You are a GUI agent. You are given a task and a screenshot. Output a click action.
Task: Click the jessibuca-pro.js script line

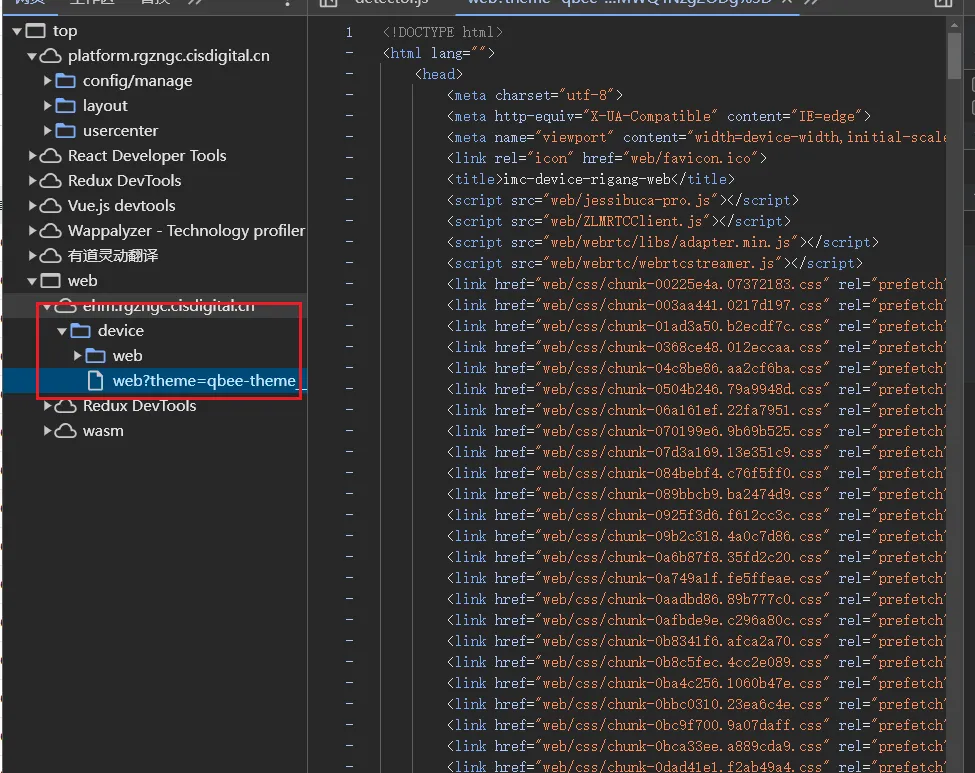tap(622, 200)
